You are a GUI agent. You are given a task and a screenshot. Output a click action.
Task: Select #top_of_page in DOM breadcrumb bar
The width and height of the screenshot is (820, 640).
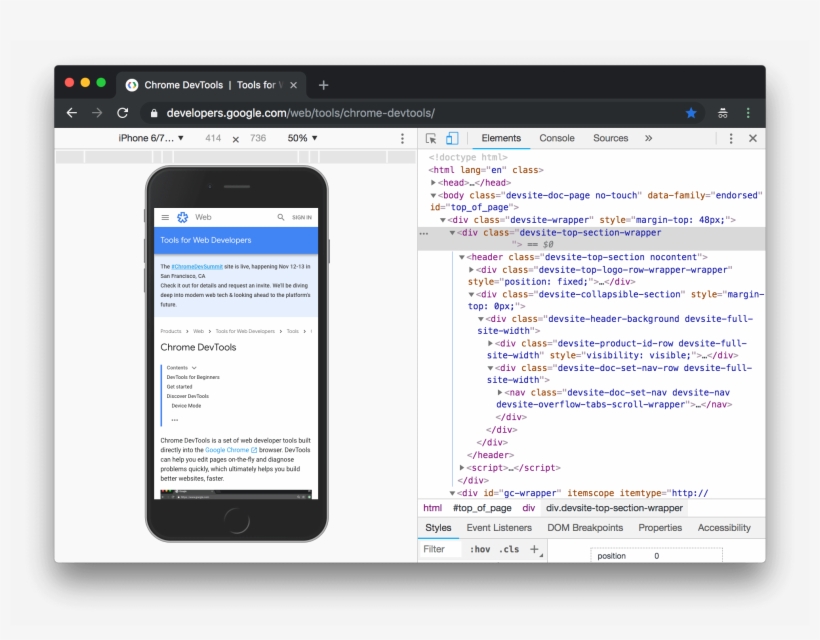click(482, 508)
